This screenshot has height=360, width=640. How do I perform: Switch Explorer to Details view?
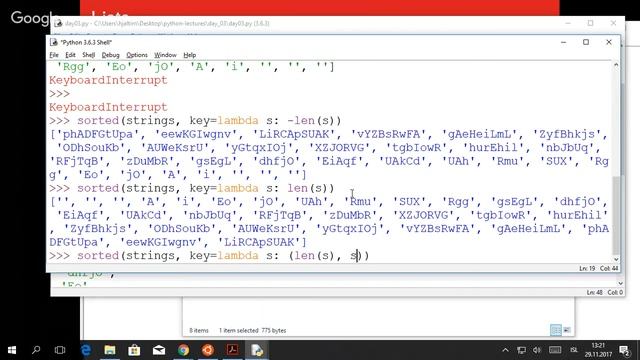[556, 330]
